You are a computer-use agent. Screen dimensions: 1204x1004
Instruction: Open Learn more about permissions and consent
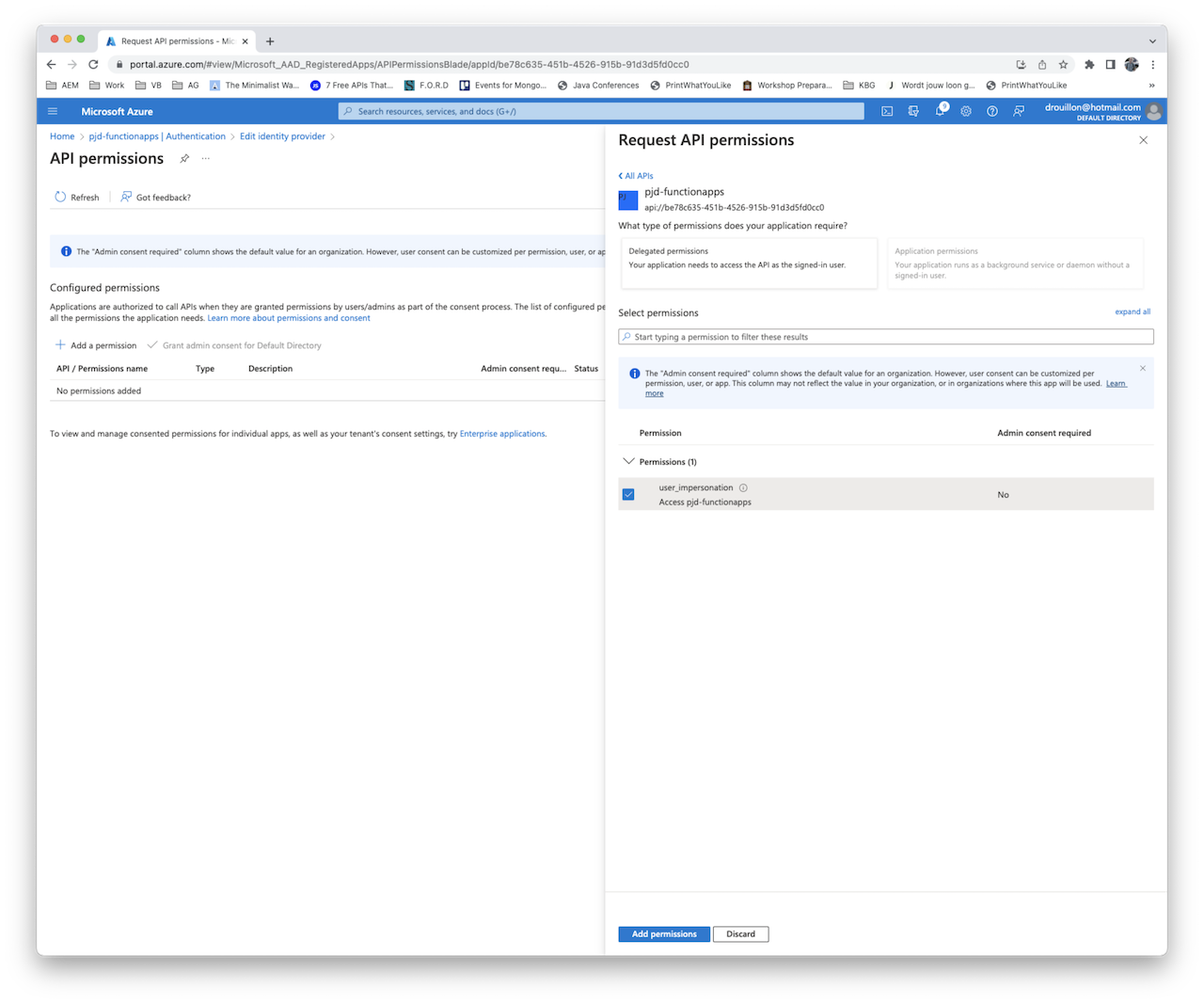point(289,318)
